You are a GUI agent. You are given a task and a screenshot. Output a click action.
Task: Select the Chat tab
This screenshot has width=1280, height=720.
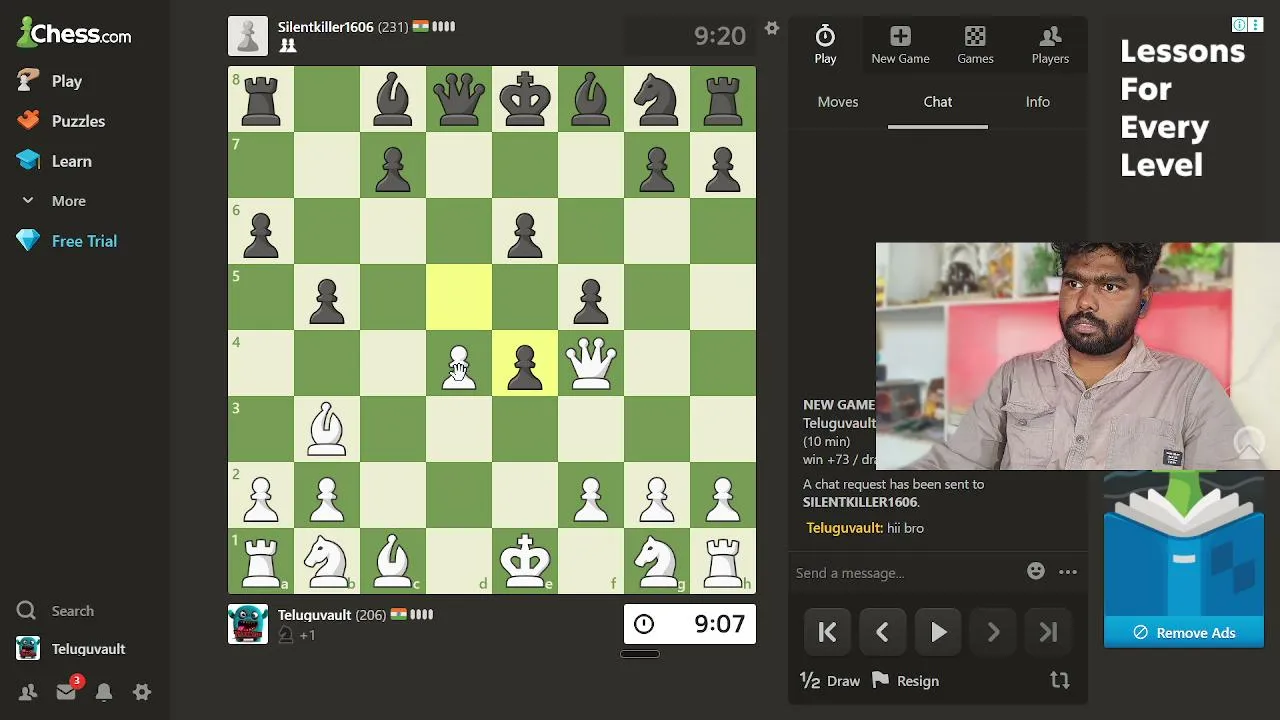pyautogui.click(x=938, y=102)
